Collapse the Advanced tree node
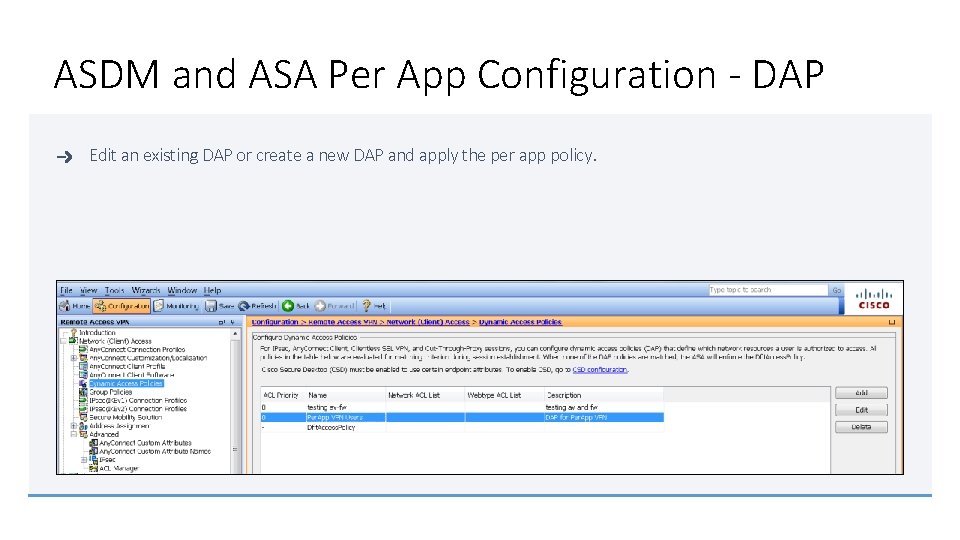This screenshot has height=540, width=960. 73,434
